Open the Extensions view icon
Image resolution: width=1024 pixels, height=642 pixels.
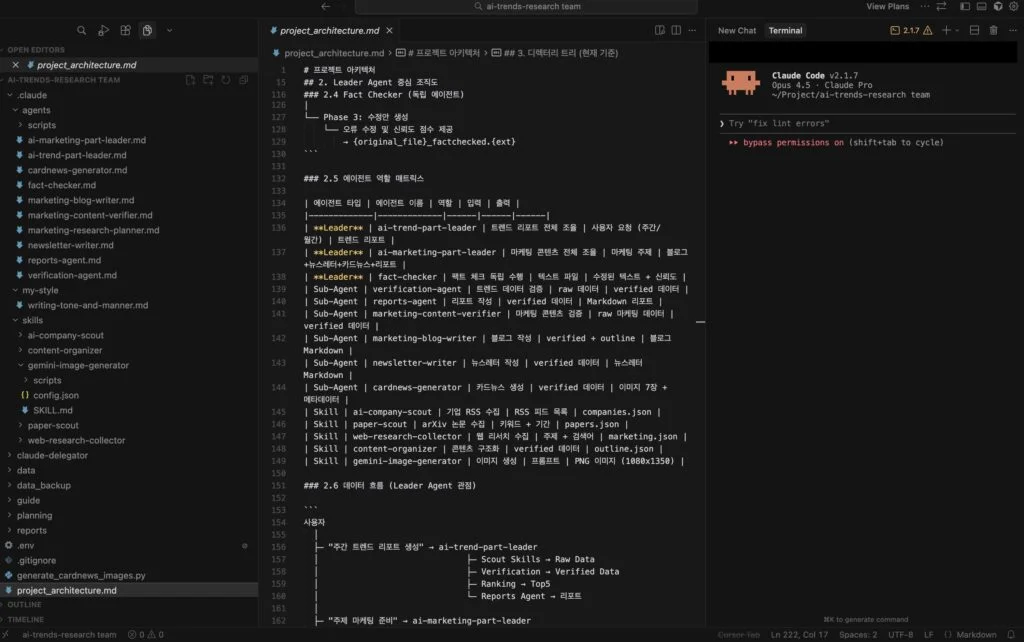(x=125, y=30)
